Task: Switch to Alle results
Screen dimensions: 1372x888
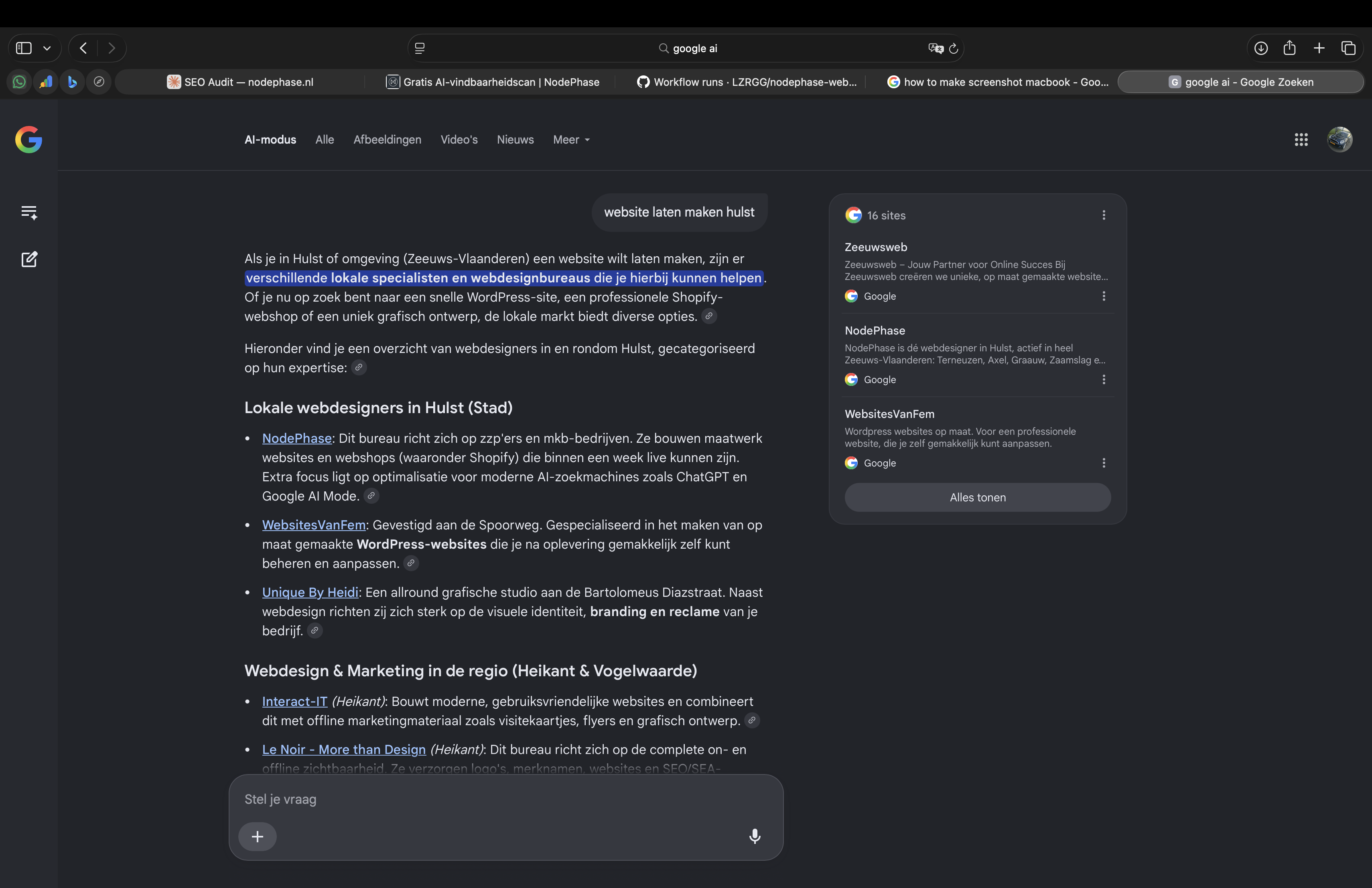Action: pos(325,140)
